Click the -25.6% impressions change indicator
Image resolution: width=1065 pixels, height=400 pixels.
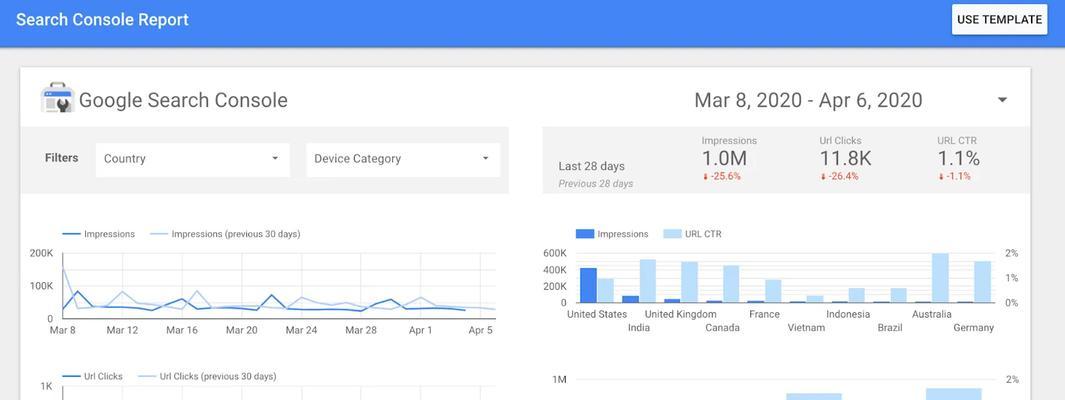721,177
